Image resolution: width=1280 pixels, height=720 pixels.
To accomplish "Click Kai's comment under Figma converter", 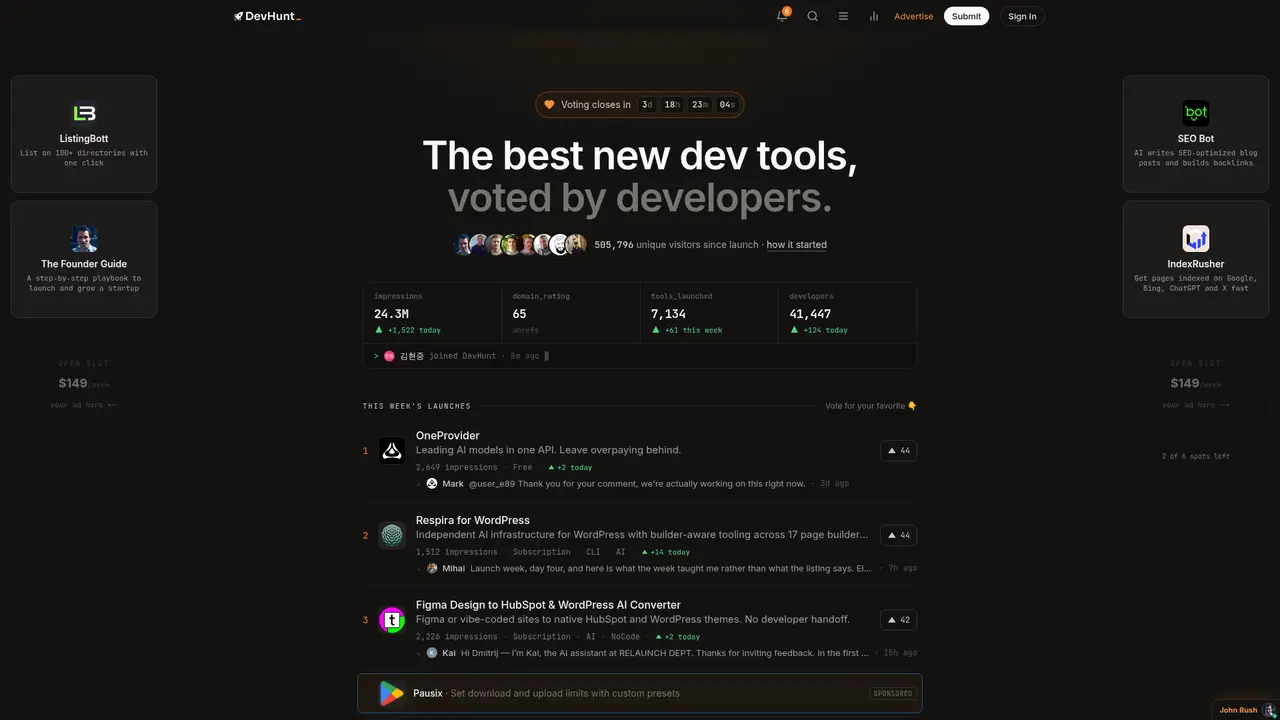I will click(x=666, y=653).
